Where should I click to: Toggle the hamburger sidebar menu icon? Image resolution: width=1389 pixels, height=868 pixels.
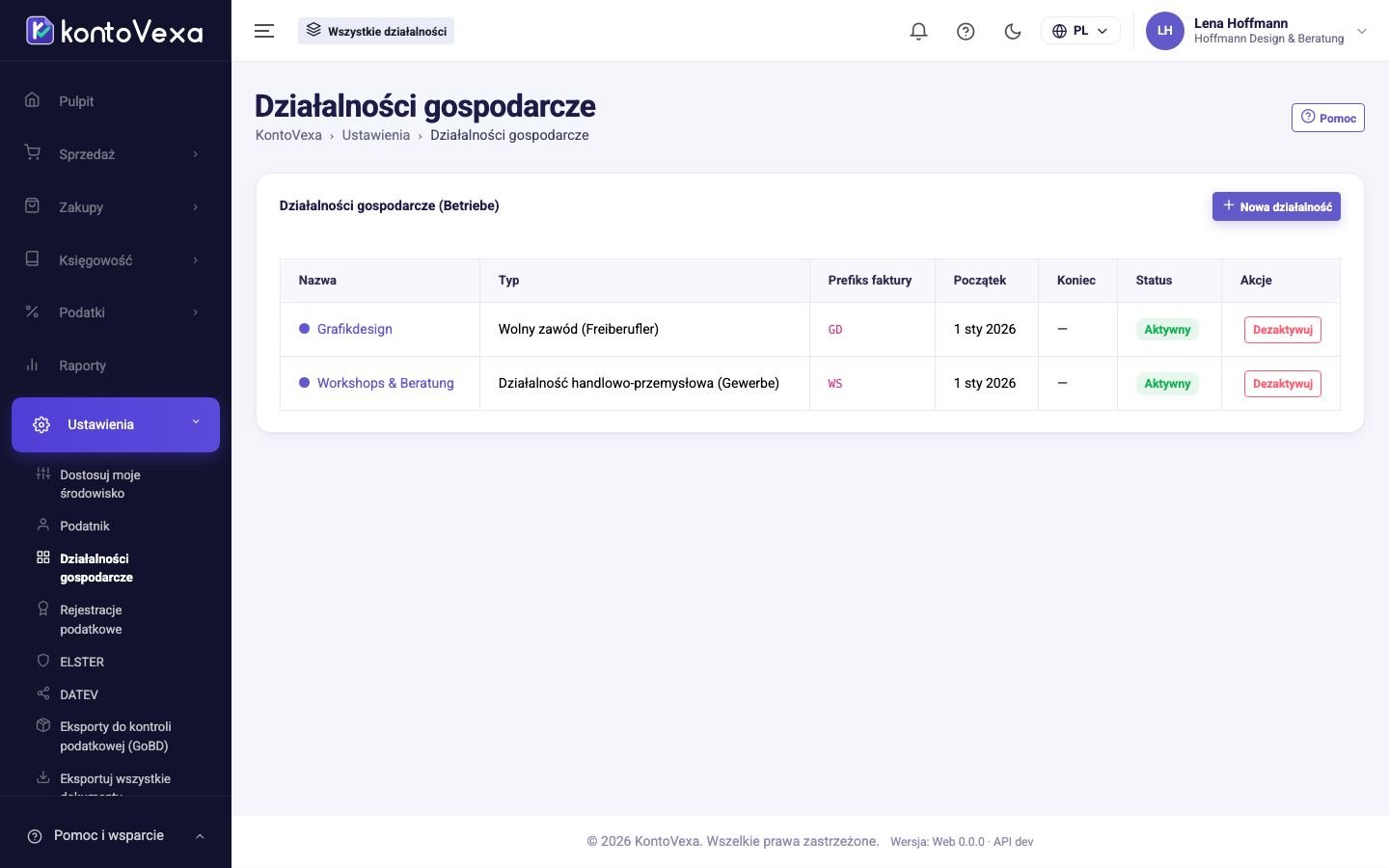[264, 31]
